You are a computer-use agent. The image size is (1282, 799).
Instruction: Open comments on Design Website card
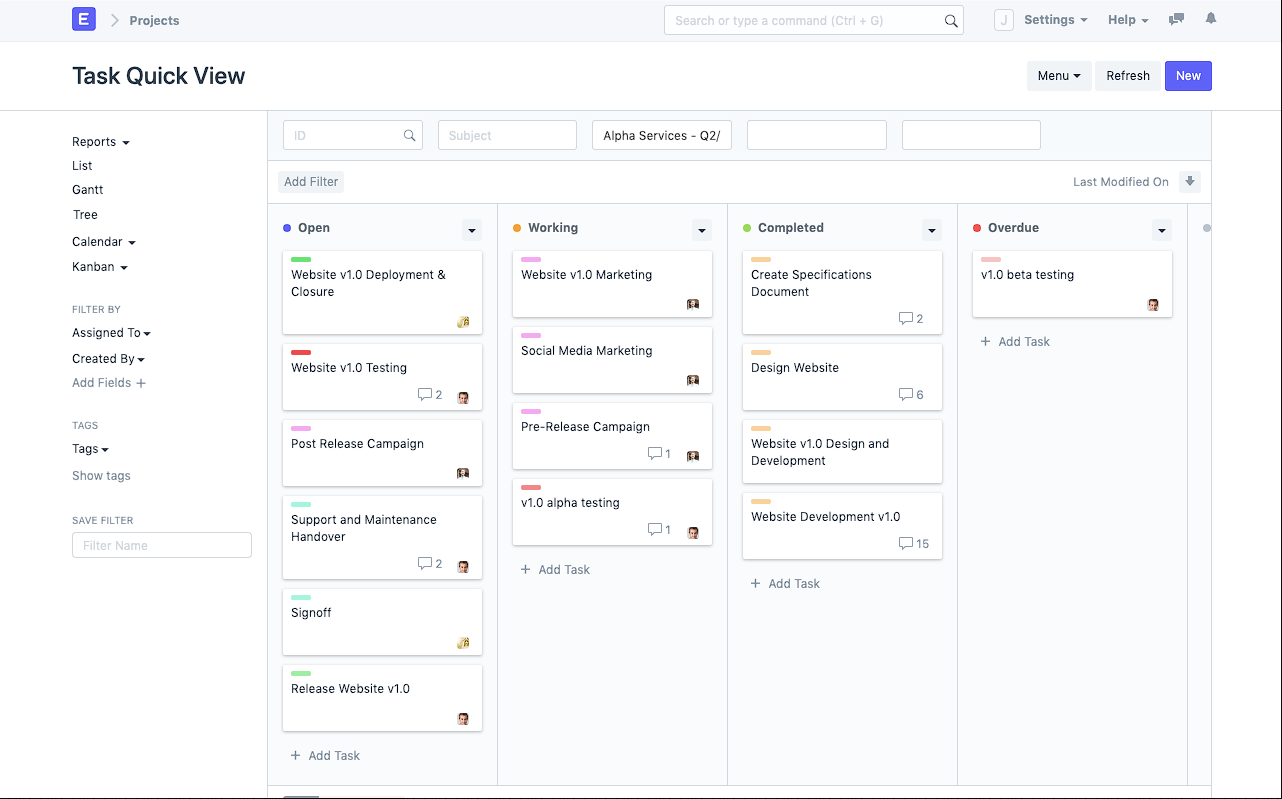[x=911, y=395]
